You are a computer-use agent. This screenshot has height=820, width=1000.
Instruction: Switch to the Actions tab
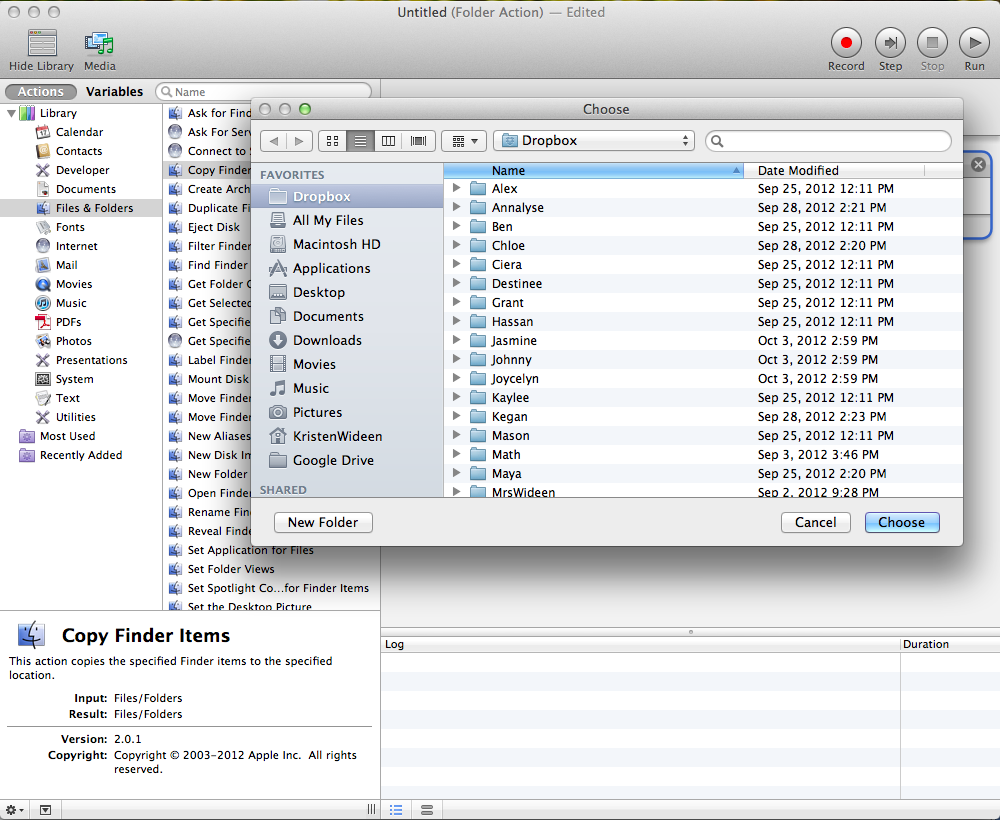point(40,91)
